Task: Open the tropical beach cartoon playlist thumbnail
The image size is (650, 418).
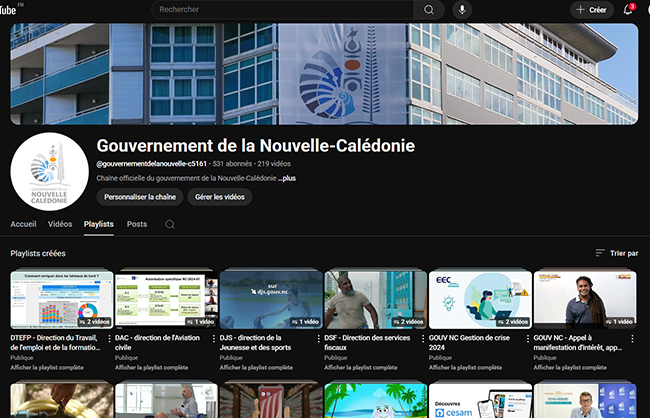Action: click(376, 401)
